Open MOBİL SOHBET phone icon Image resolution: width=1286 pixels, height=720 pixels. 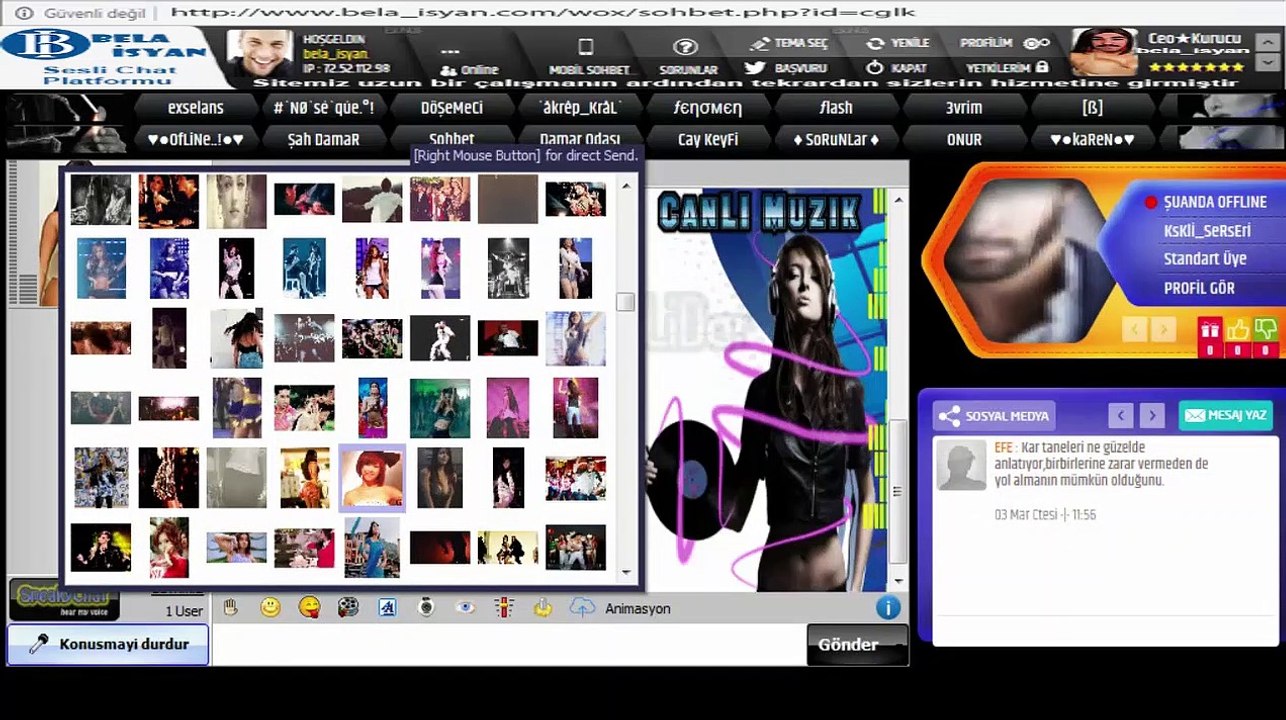[592, 55]
